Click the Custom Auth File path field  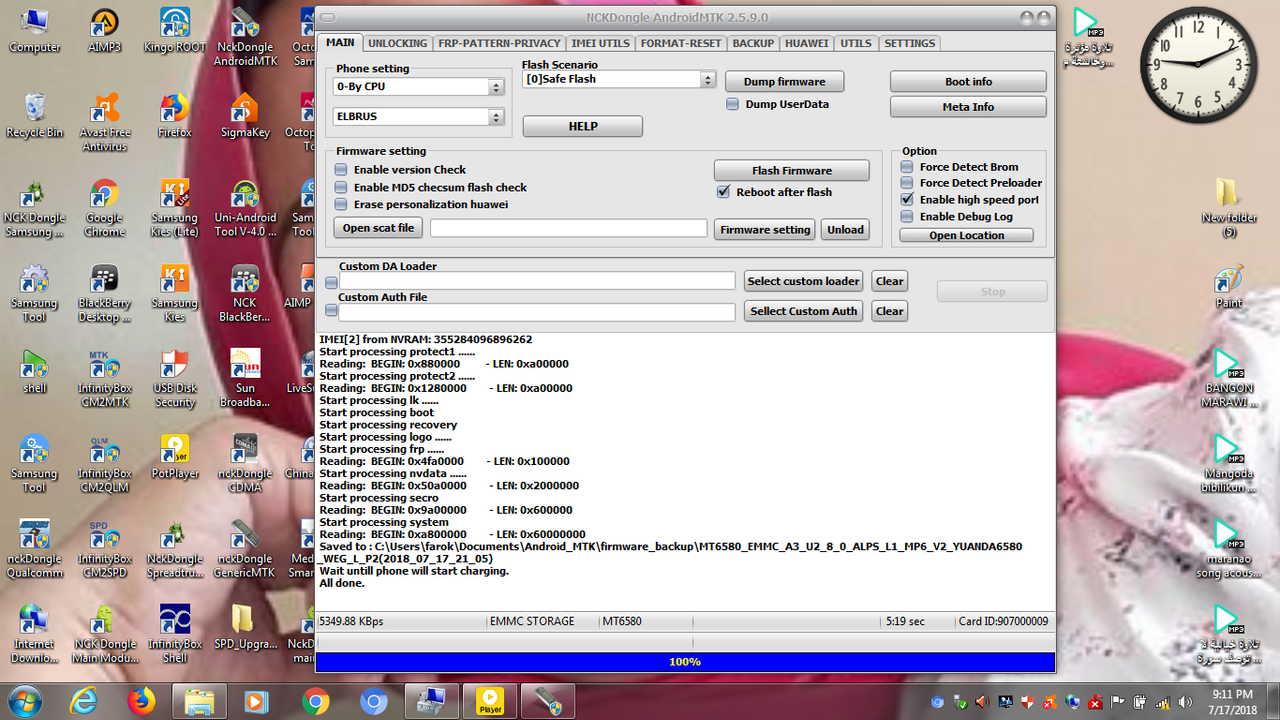pos(537,312)
